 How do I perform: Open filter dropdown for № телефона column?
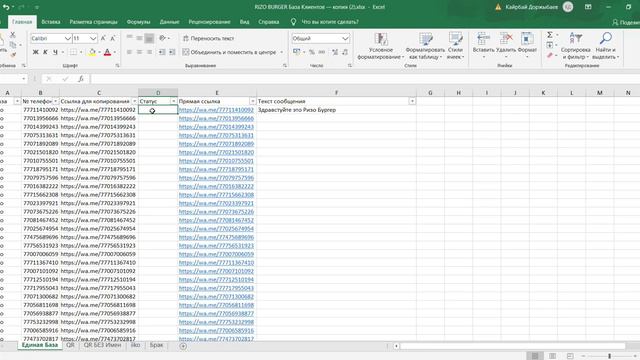(55, 101)
